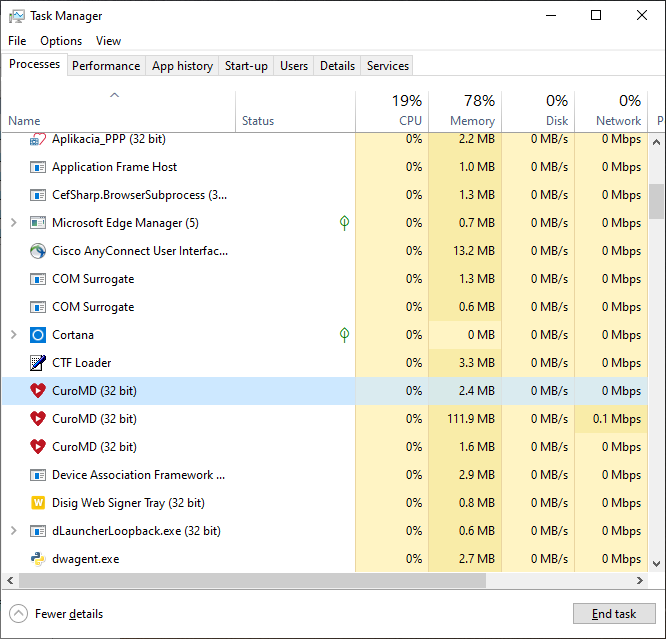Viewport: 666px width, 639px height.
Task: Click the dwagent.exe python icon
Action: [x=38, y=559]
